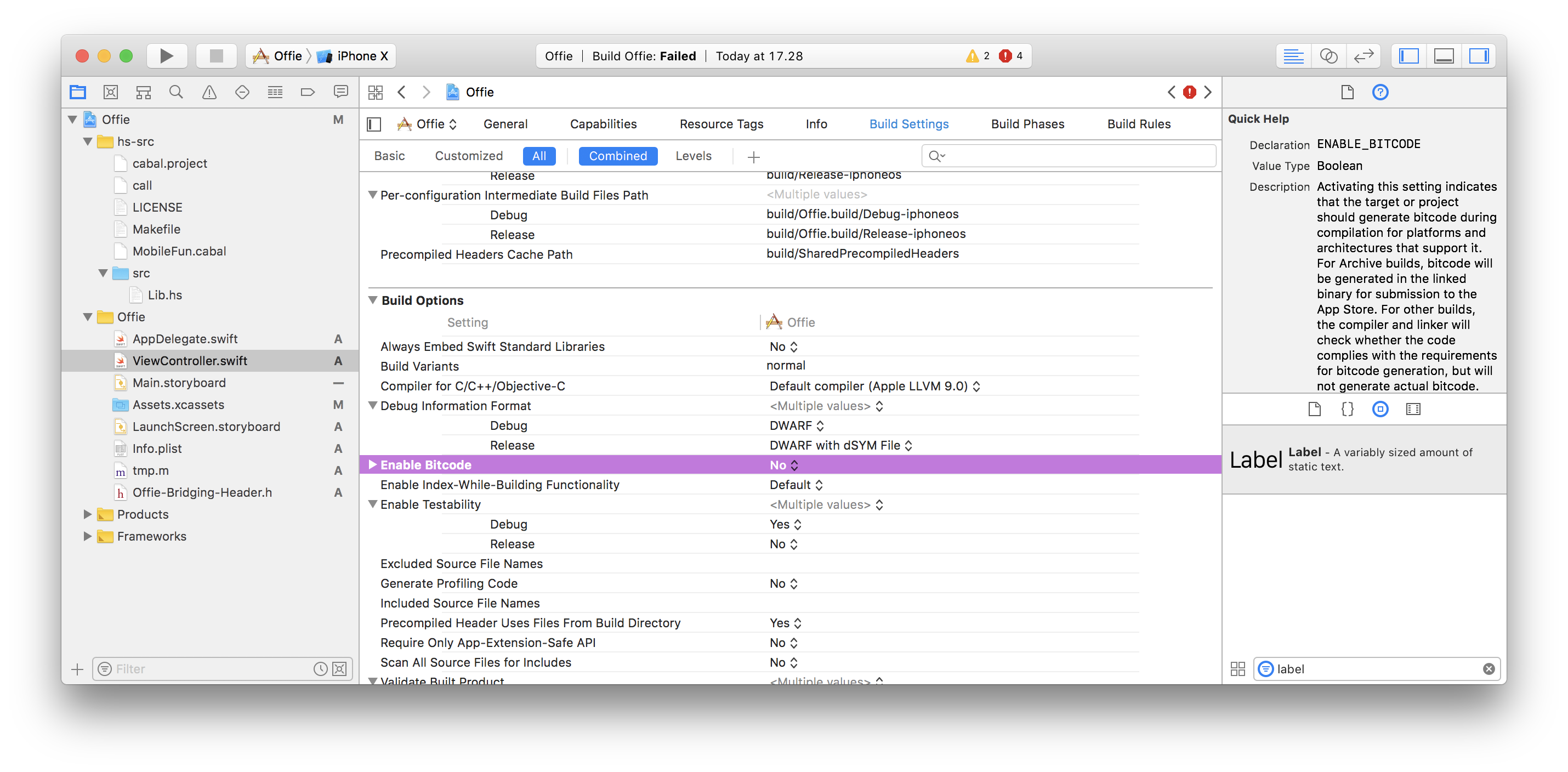Show Customized build settings
The height and width of the screenshot is (772, 1568).
click(x=468, y=156)
